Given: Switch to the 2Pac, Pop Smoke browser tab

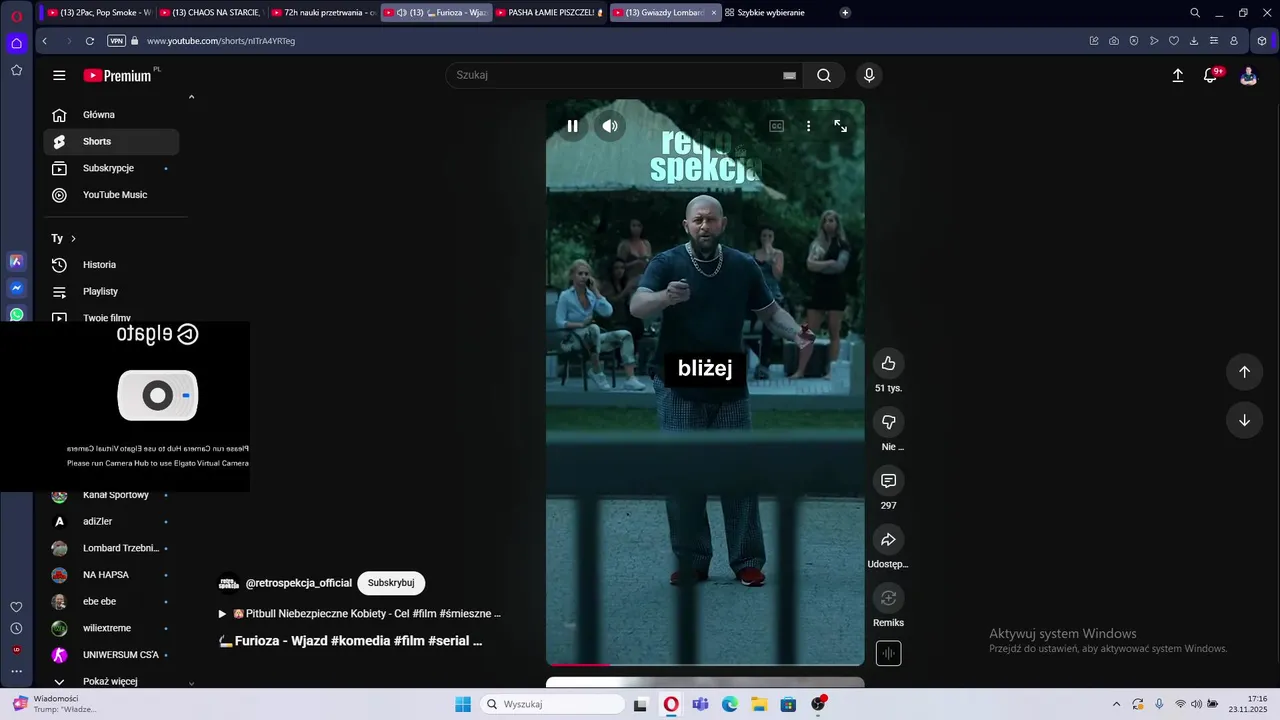Looking at the screenshot, I should 100,13.
